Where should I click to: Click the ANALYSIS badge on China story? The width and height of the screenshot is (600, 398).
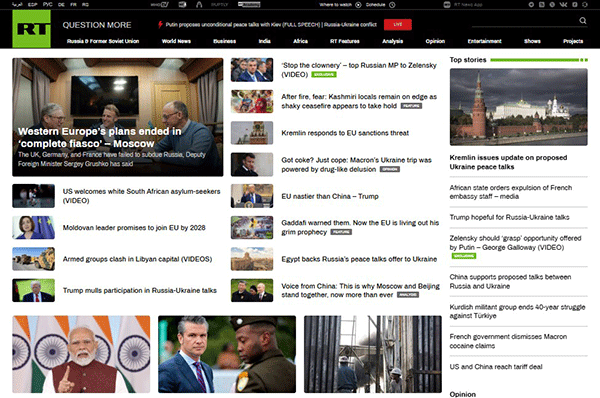point(408,295)
